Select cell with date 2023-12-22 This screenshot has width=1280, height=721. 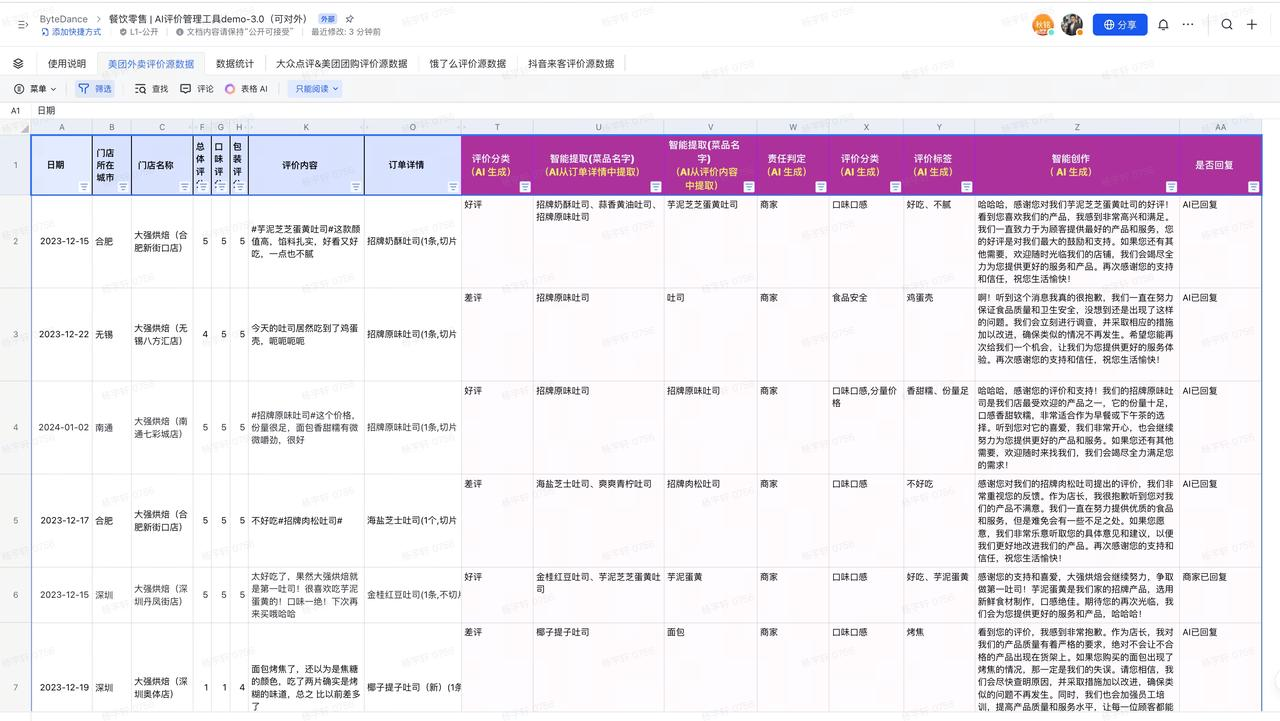pyautogui.click(x=63, y=334)
